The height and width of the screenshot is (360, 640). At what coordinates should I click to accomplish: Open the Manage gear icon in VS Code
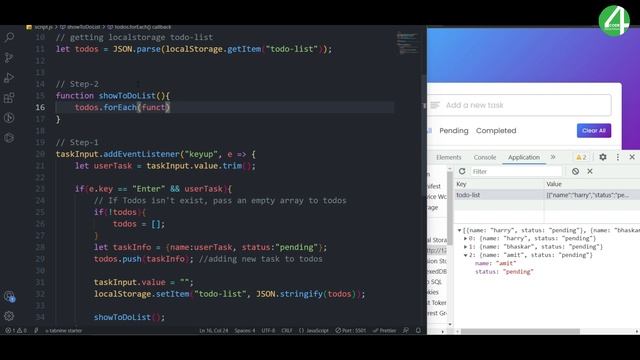(x=9, y=316)
